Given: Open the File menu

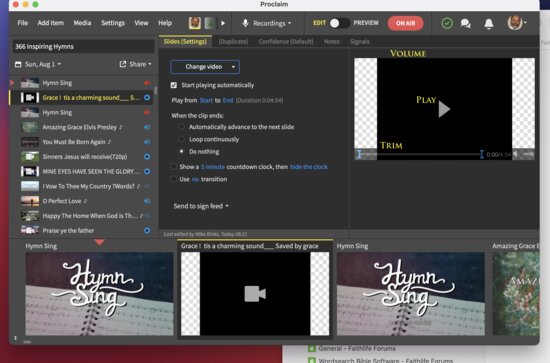Looking at the screenshot, I should 22,23.
